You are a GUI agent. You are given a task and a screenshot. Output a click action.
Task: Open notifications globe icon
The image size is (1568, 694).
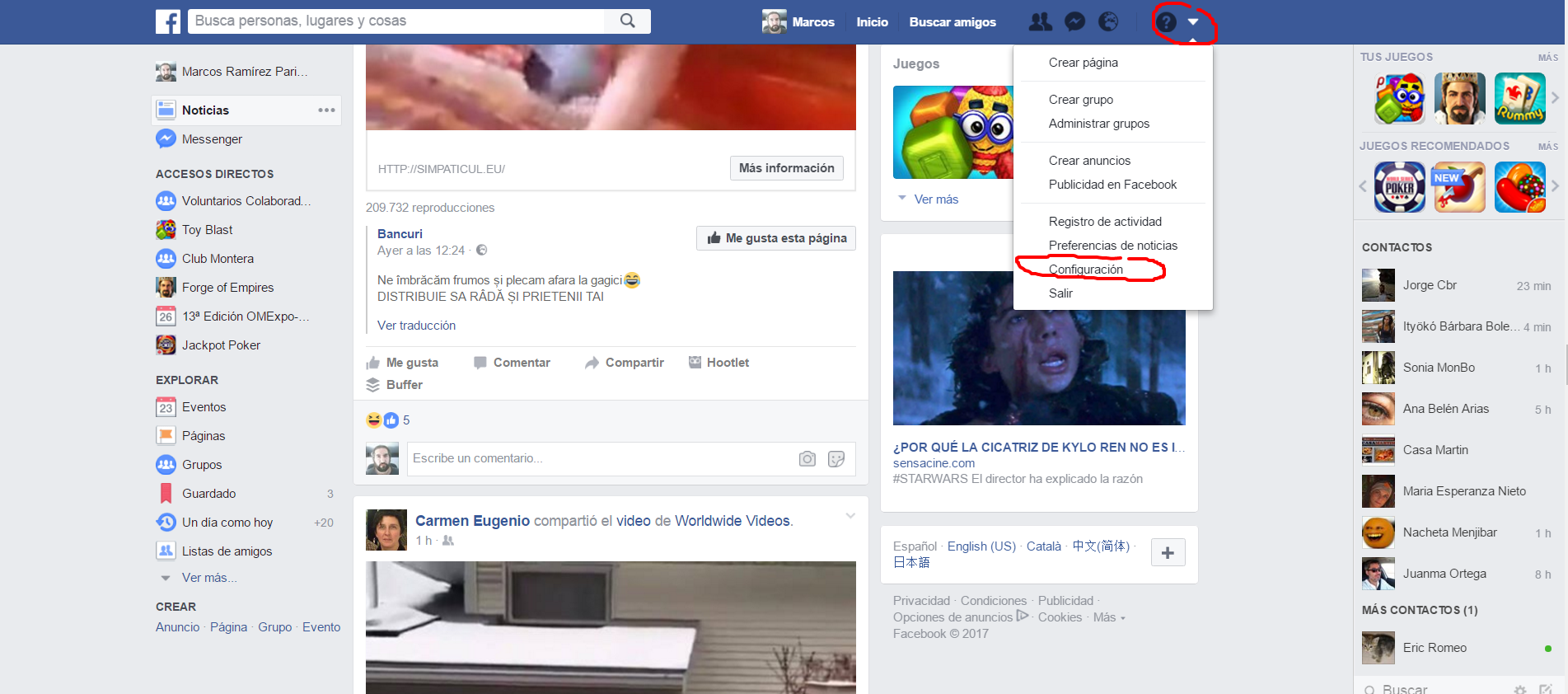1108,22
